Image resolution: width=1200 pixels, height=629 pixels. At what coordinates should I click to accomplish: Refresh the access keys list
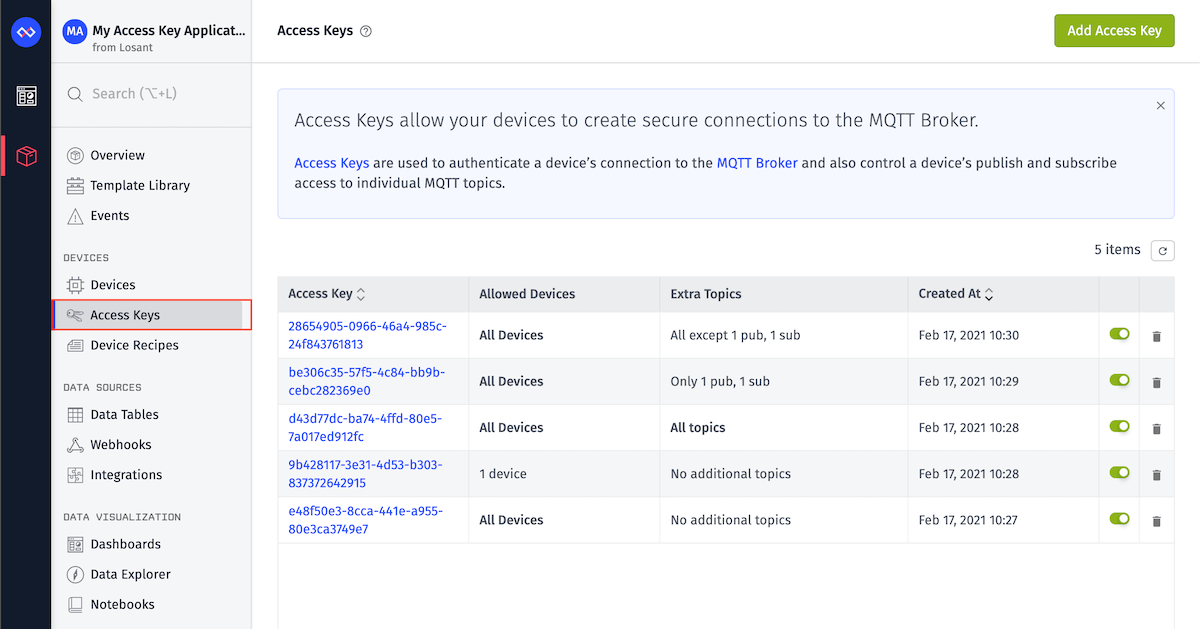click(1162, 251)
